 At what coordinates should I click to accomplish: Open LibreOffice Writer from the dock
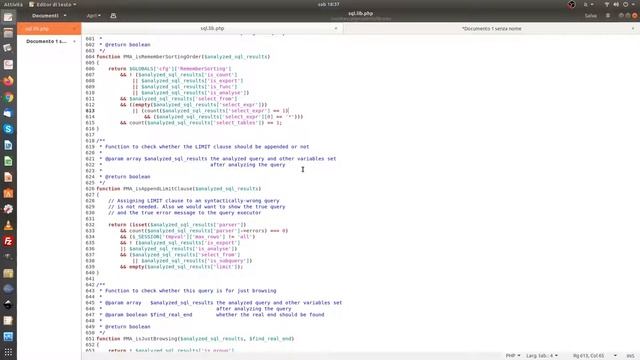(x=8, y=145)
